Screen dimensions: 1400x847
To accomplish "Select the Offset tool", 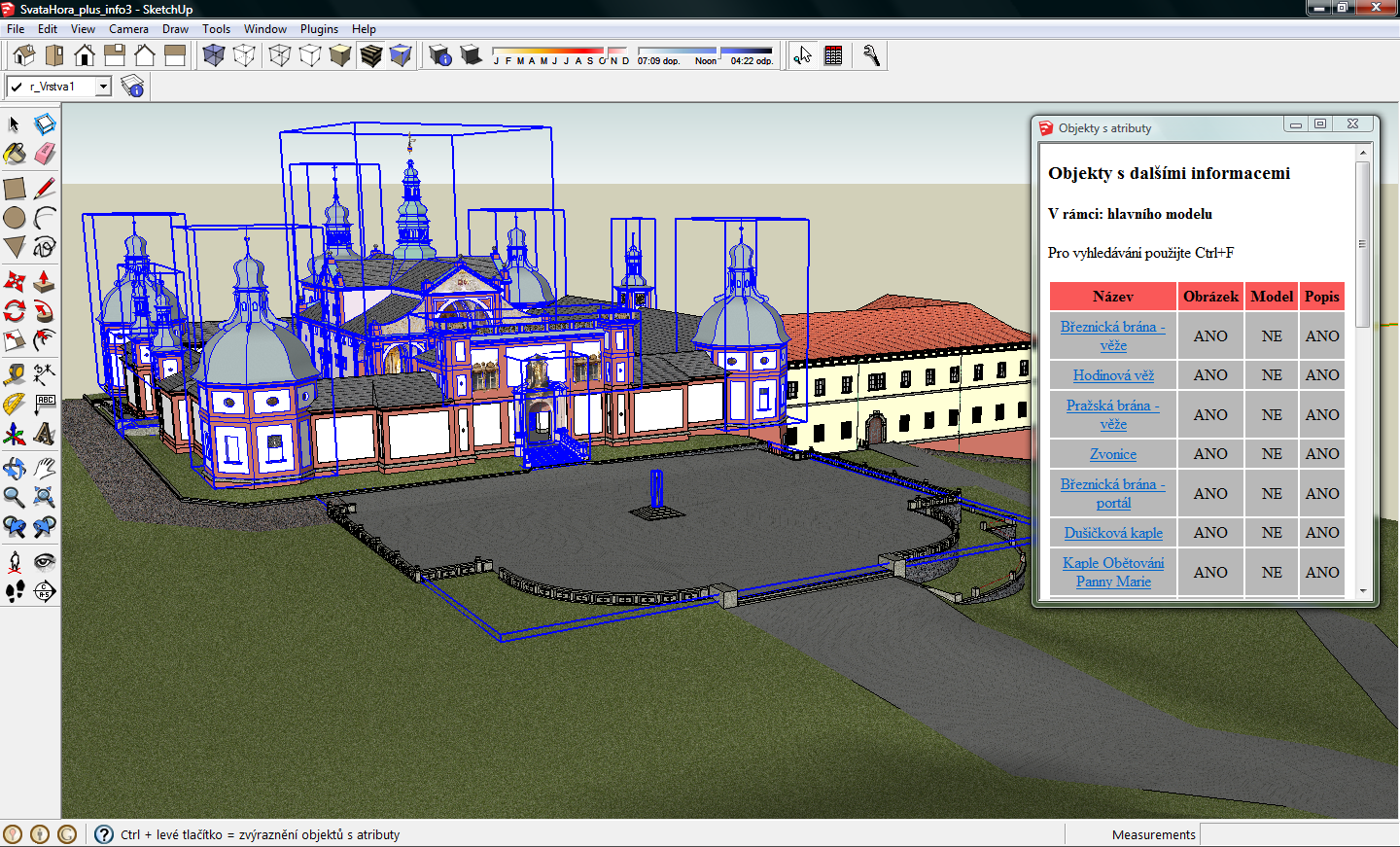I will coord(45,340).
